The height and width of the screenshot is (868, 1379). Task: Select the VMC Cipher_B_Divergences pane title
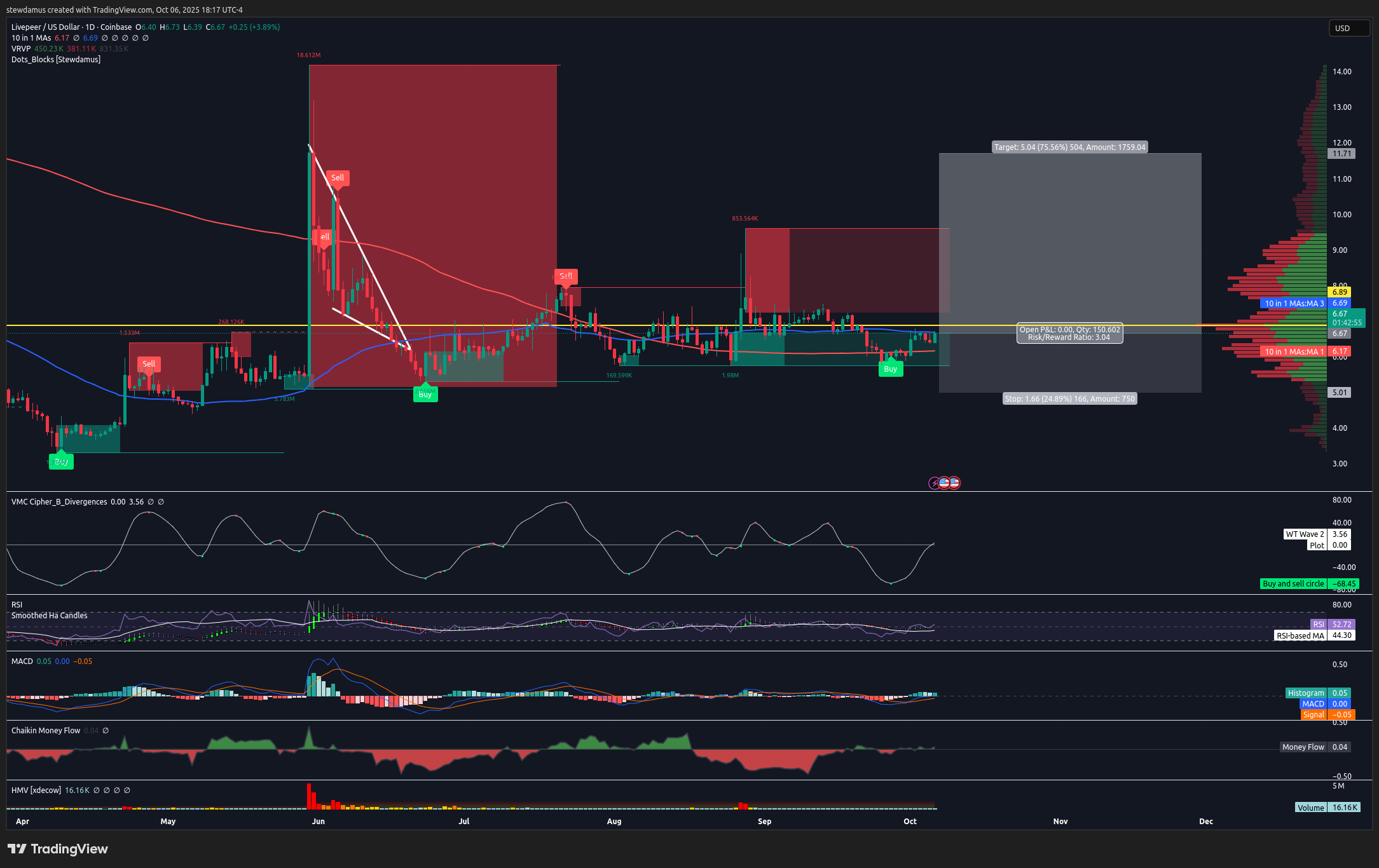click(x=59, y=502)
